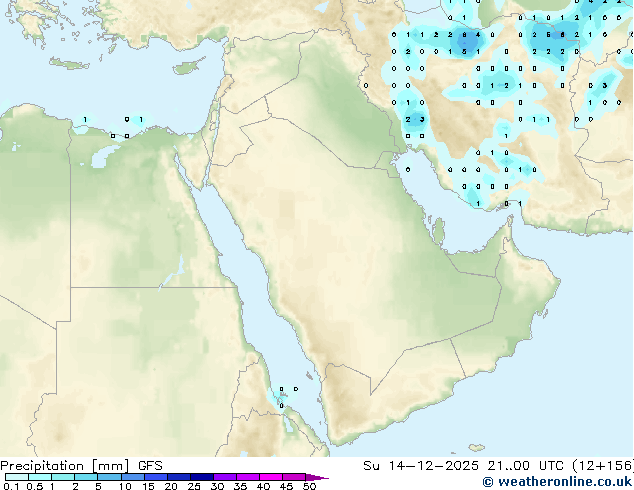Click legend scale label "40"
Screen dimensions: 634x490
(263, 486)
